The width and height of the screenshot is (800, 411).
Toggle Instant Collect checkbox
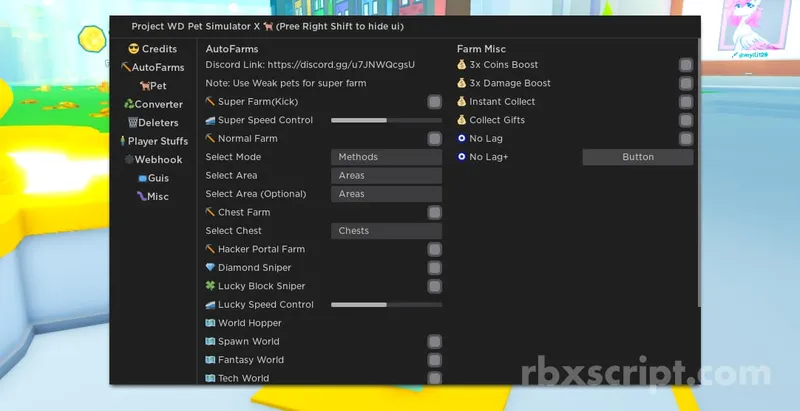pos(686,102)
